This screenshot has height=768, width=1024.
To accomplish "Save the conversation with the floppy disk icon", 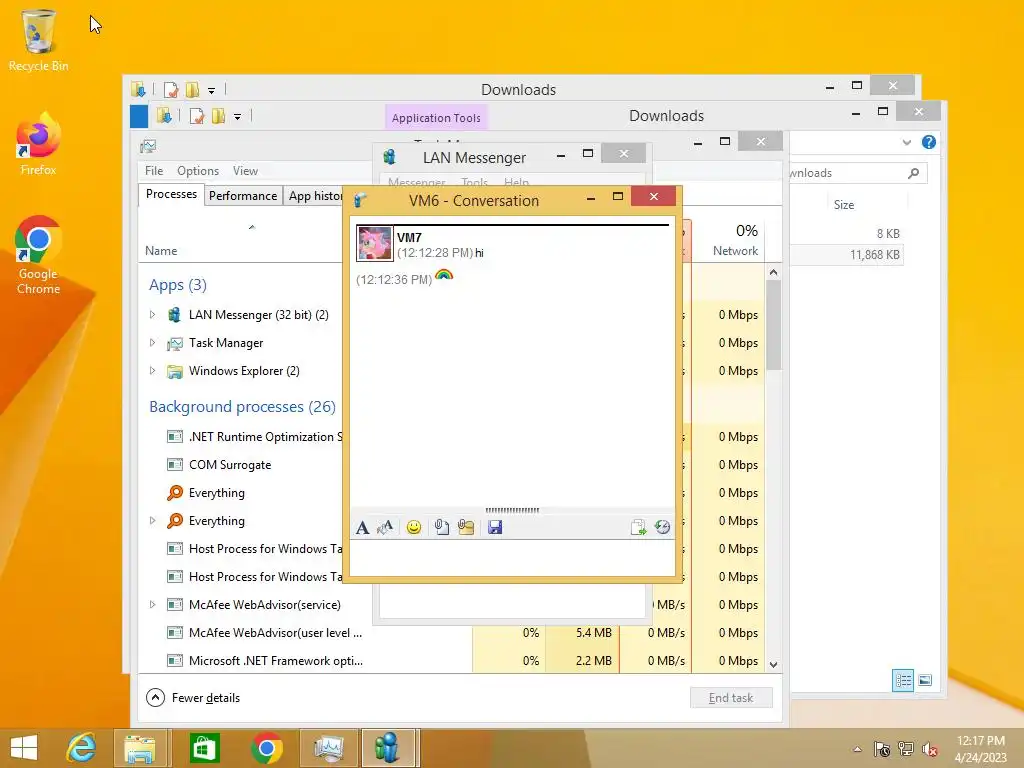I will coord(495,527).
